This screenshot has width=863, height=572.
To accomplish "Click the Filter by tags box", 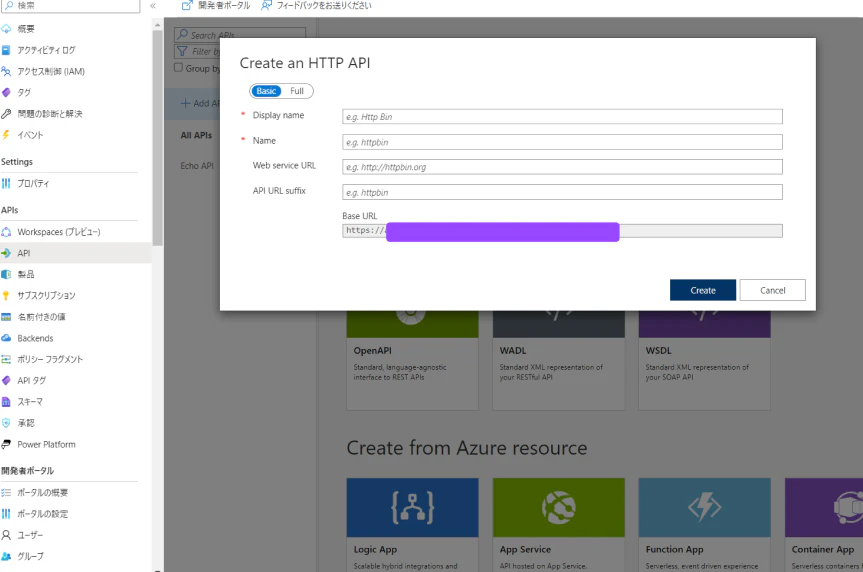I will click(x=196, y=51).
